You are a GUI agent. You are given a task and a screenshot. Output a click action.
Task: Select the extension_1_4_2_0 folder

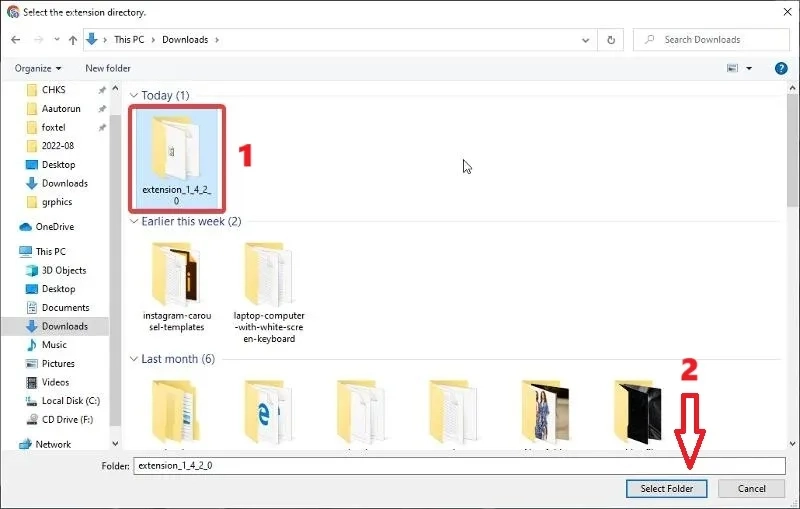coord(177,159)
